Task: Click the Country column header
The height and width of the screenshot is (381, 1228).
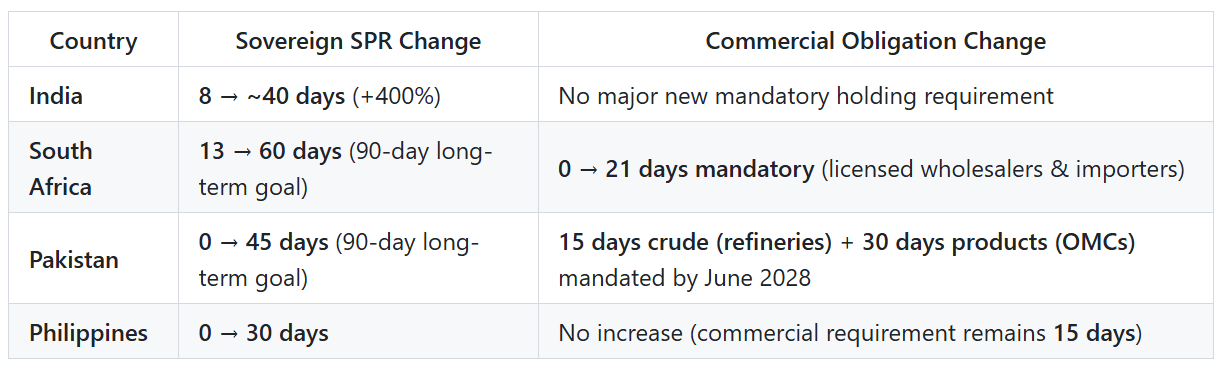Action: click(x=93, y=41)
